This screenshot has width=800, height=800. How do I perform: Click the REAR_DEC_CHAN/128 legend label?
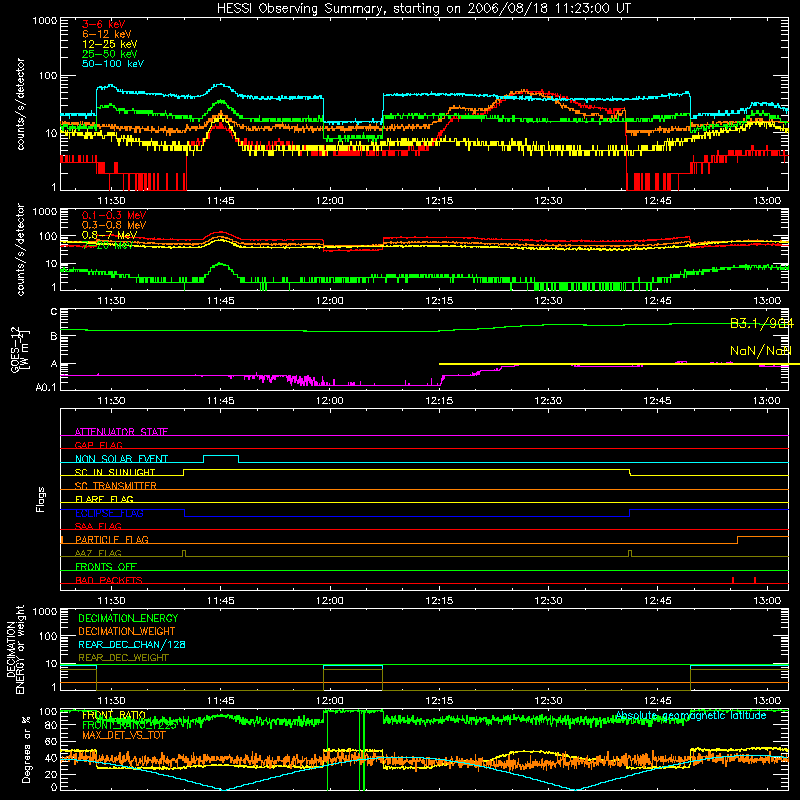(x=132, y=645)
